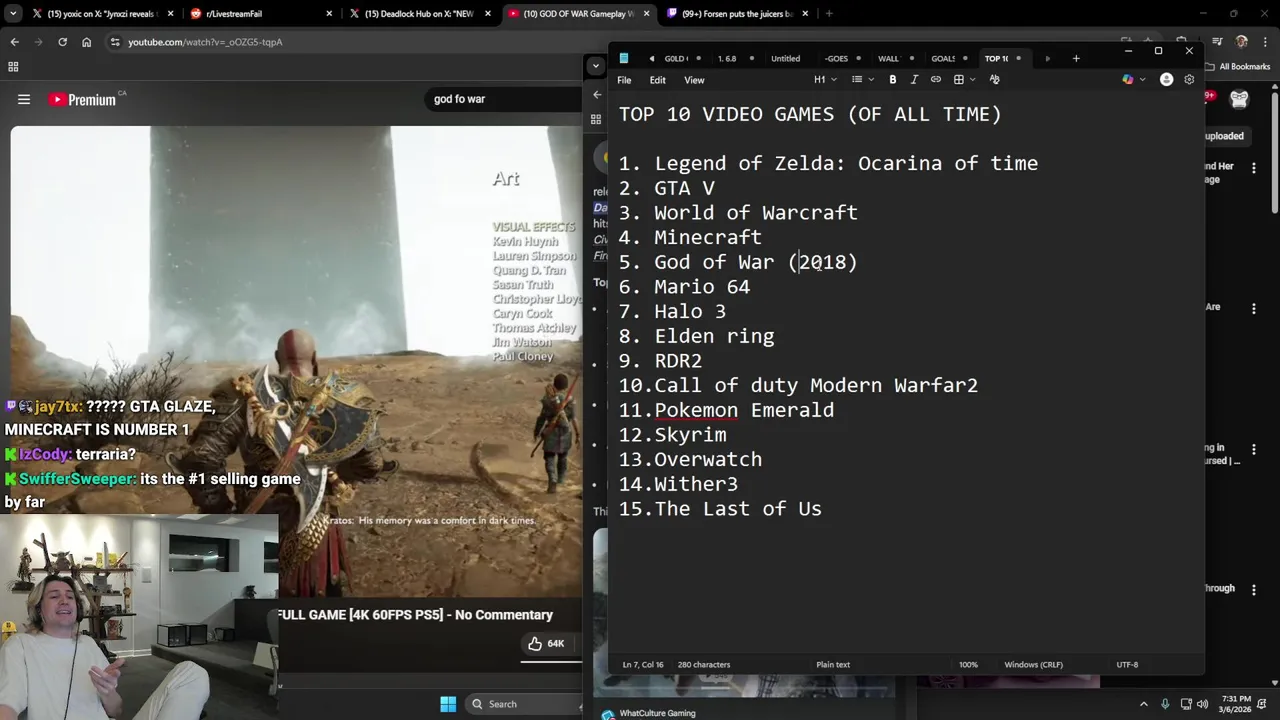The image size is (1280, 720).
Task: Add a new Notepad tab
Action: pos(1076,58)
